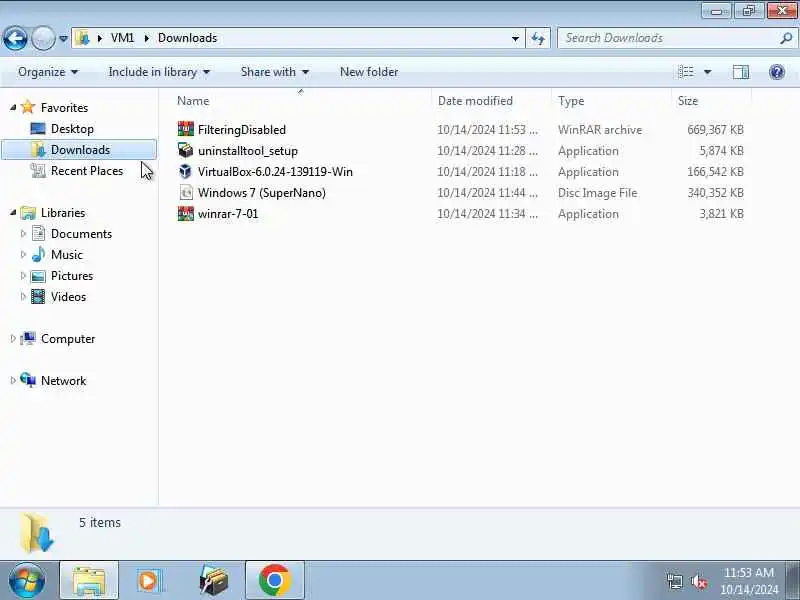This screenshot has height=600, width=800.
Task: Click the Downloads folder icon in details pane
Action: 37,533
